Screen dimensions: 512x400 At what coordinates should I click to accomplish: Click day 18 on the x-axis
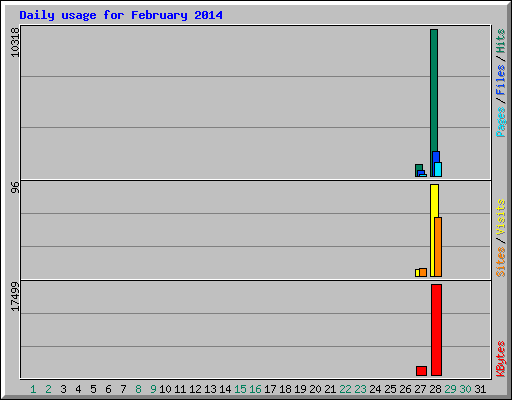pos(285,389)
